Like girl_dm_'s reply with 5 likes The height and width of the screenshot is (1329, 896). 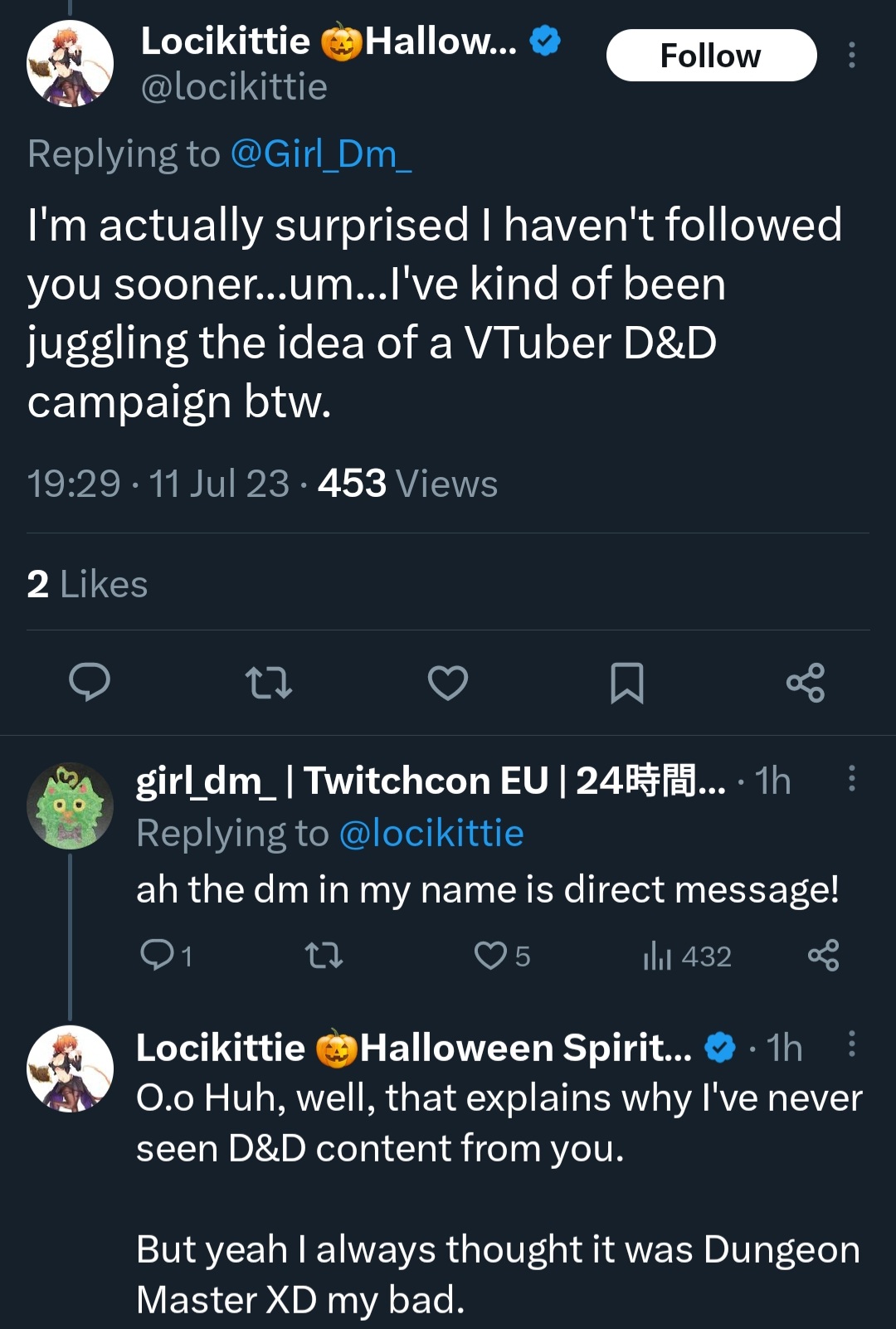point(490,956)
